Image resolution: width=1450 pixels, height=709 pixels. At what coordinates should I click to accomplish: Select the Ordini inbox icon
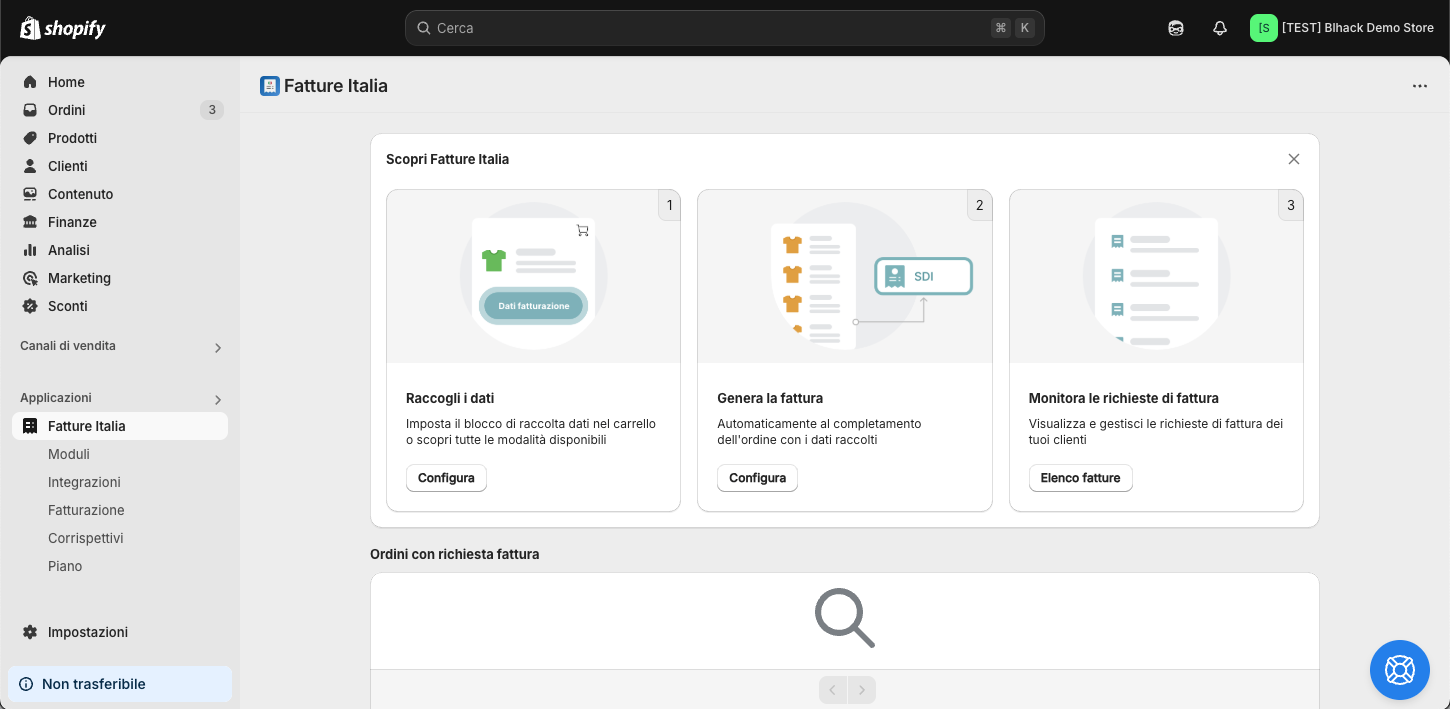(30, 110)
